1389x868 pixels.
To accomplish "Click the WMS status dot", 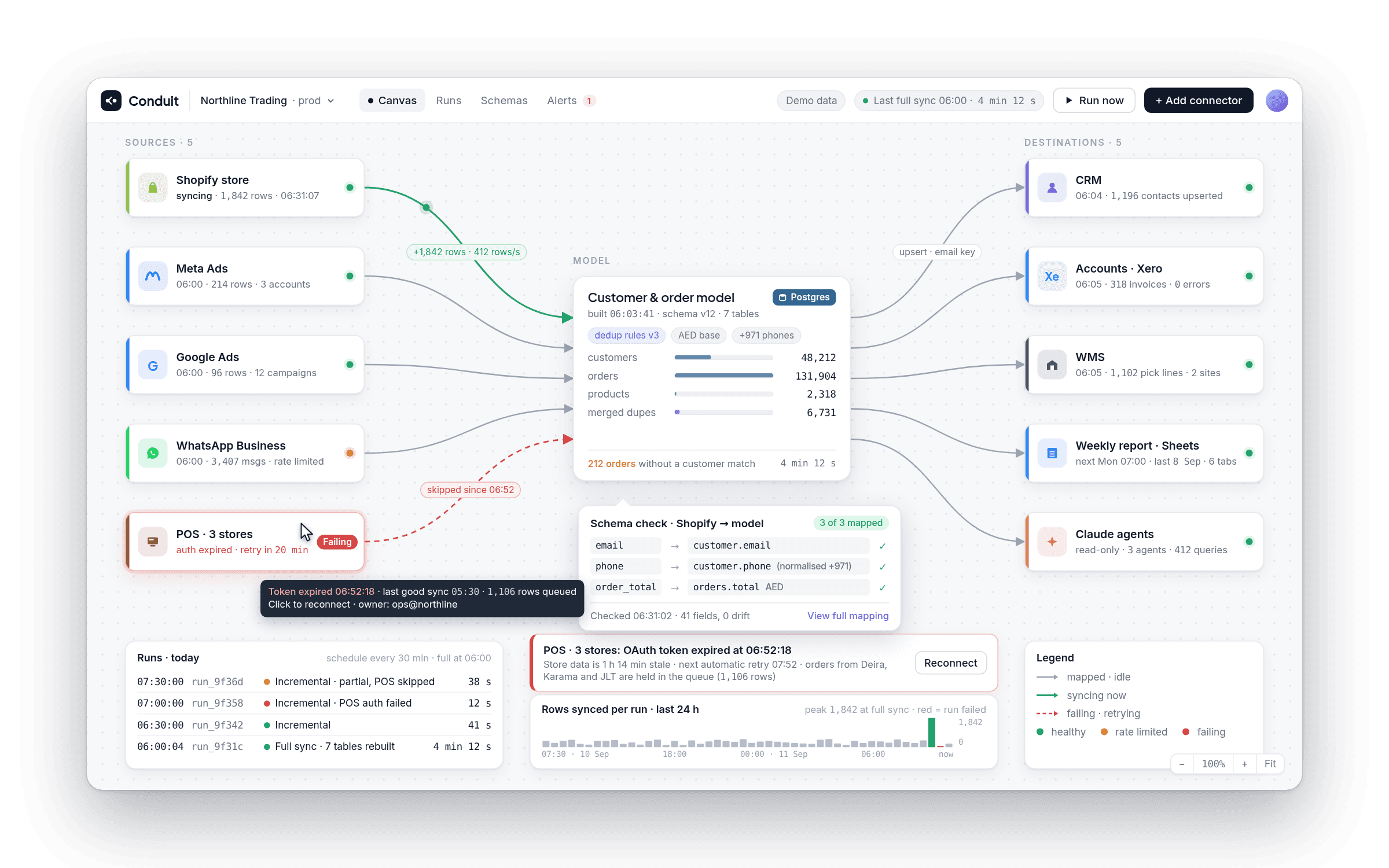I will tap(1249, 365).
